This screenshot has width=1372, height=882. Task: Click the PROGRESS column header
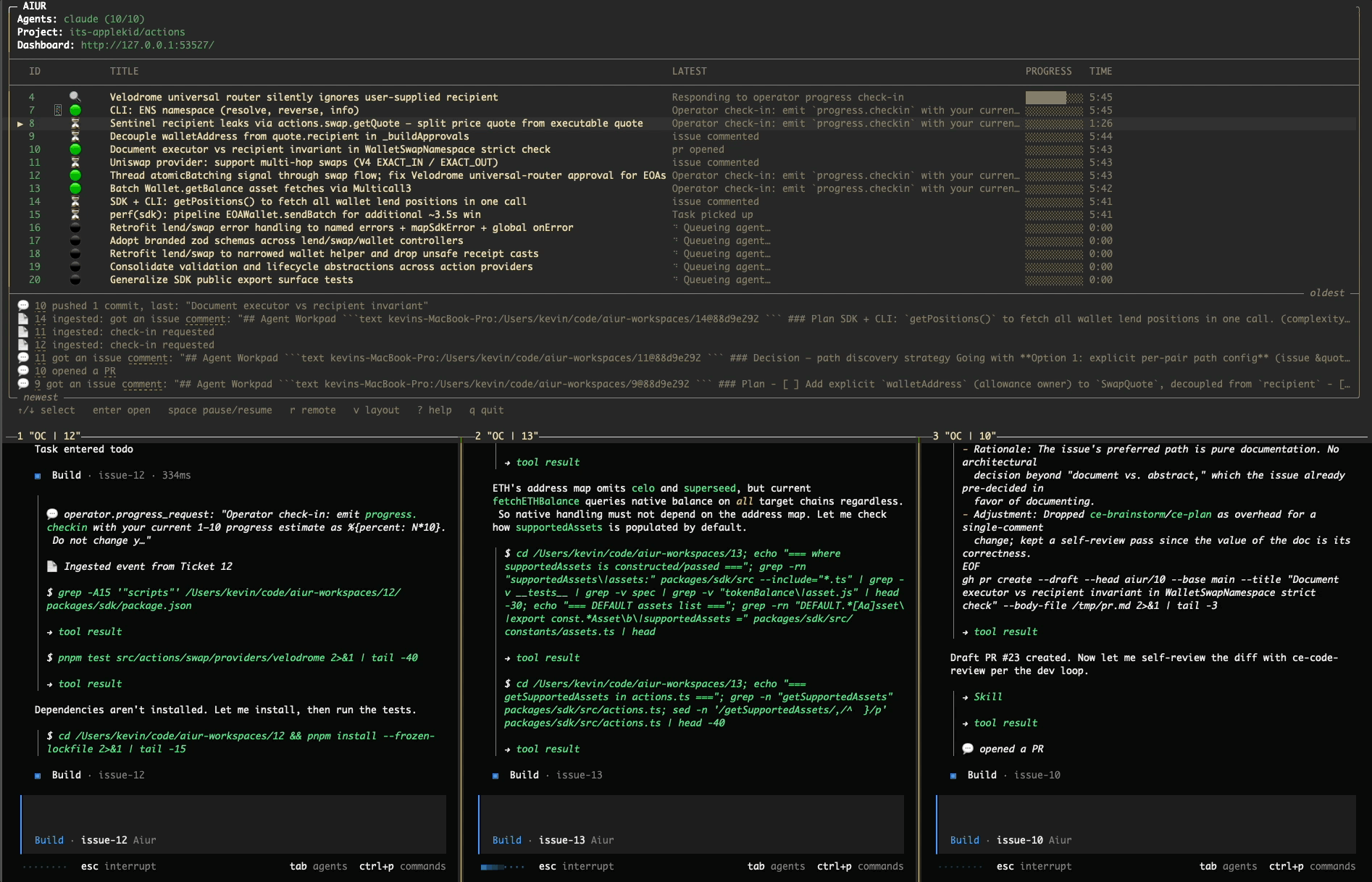(1049, 71)
